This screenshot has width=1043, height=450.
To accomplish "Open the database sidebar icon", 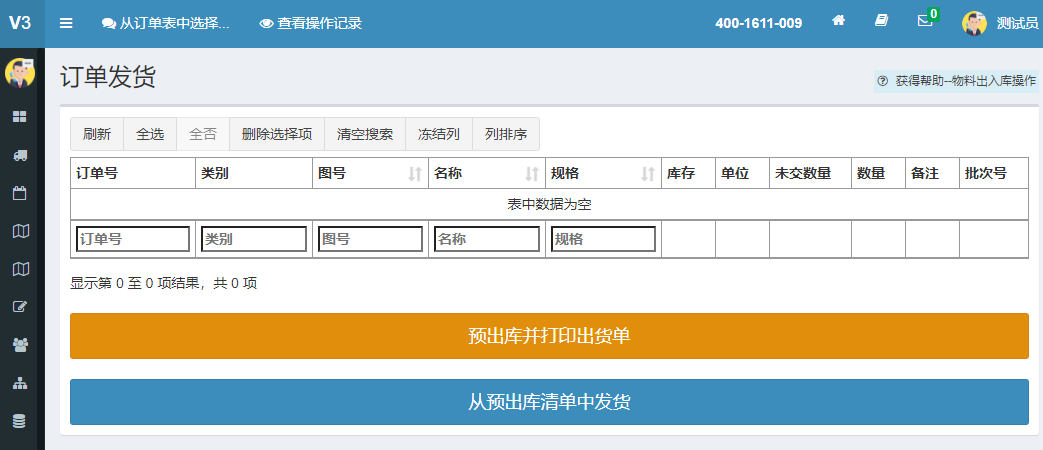I will coord(20,421).
